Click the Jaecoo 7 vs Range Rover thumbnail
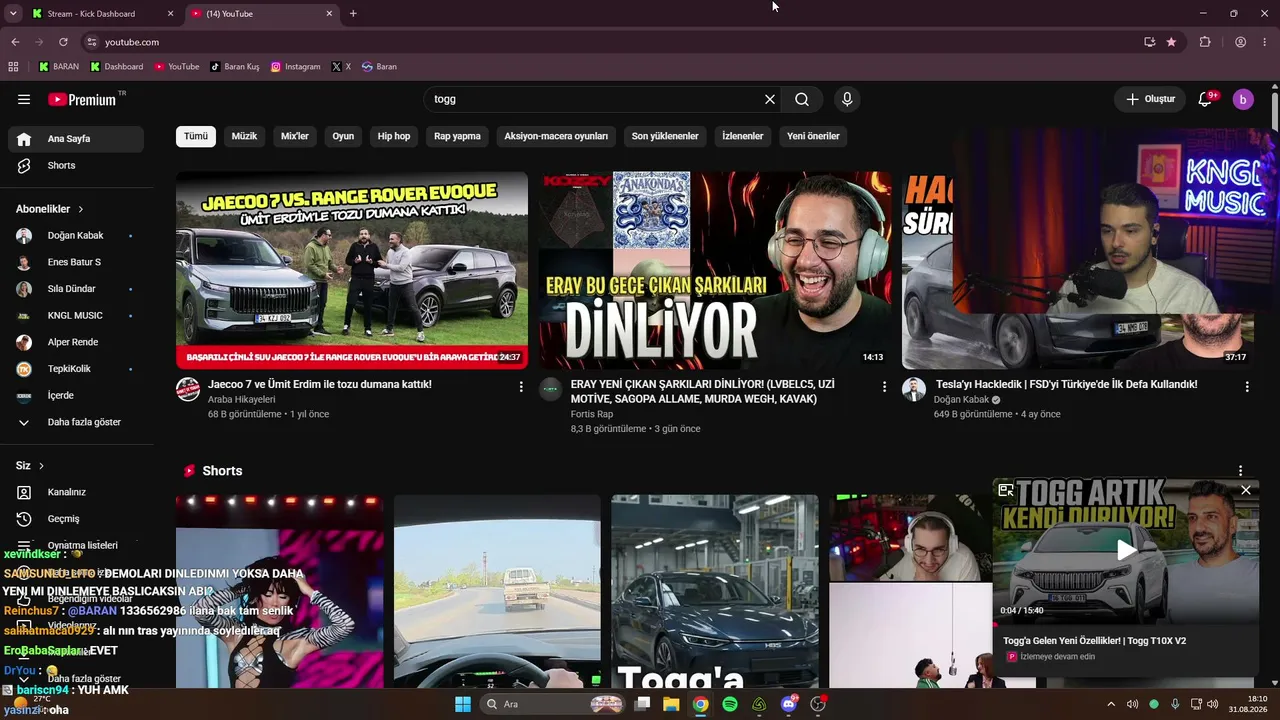This screenshot has height=720, width=1280. point(352,270)
